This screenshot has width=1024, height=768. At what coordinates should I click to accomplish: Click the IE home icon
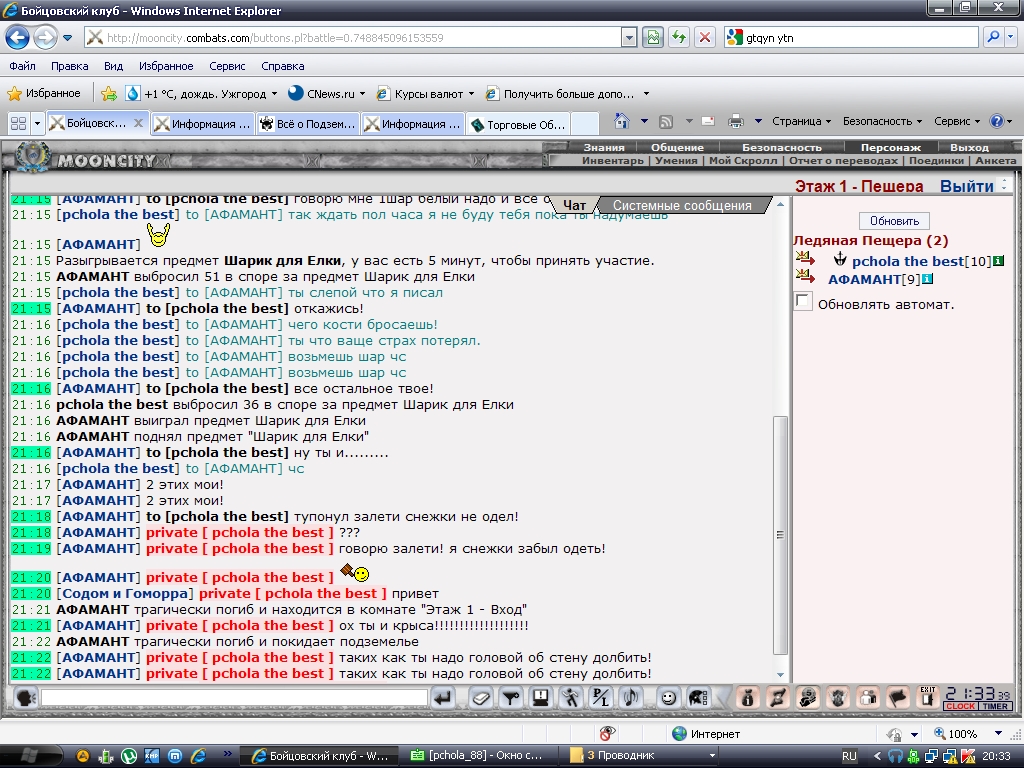click(x=622, y=121)
